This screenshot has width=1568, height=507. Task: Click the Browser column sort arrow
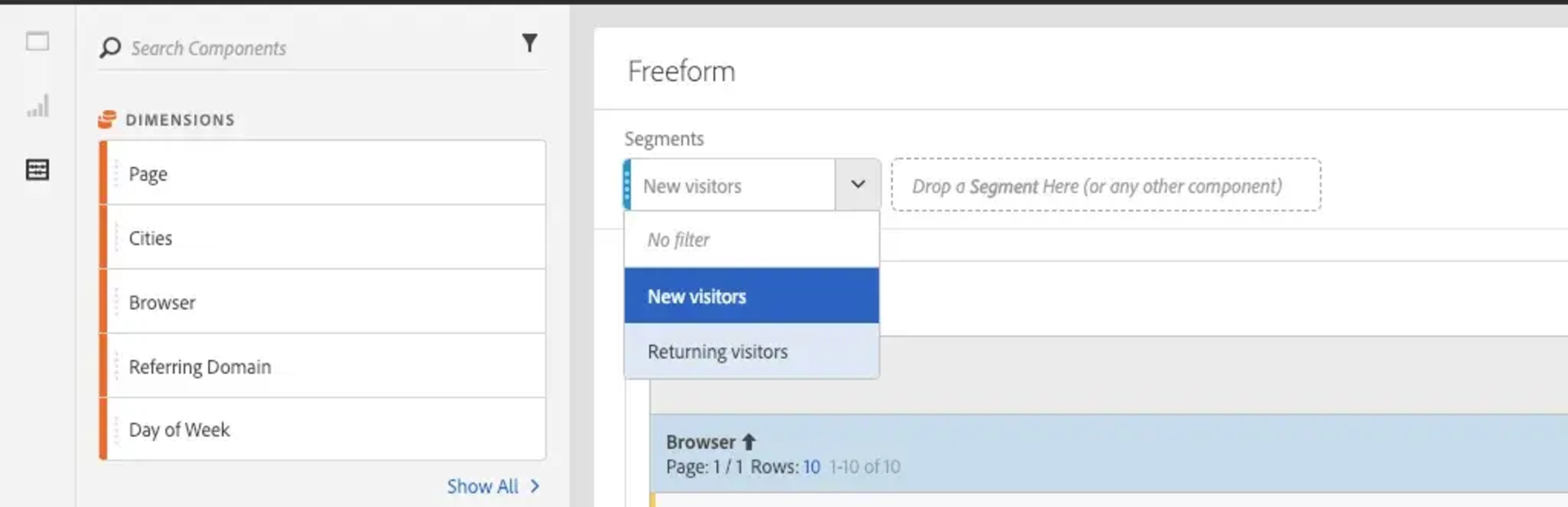(x=749, y=442)
